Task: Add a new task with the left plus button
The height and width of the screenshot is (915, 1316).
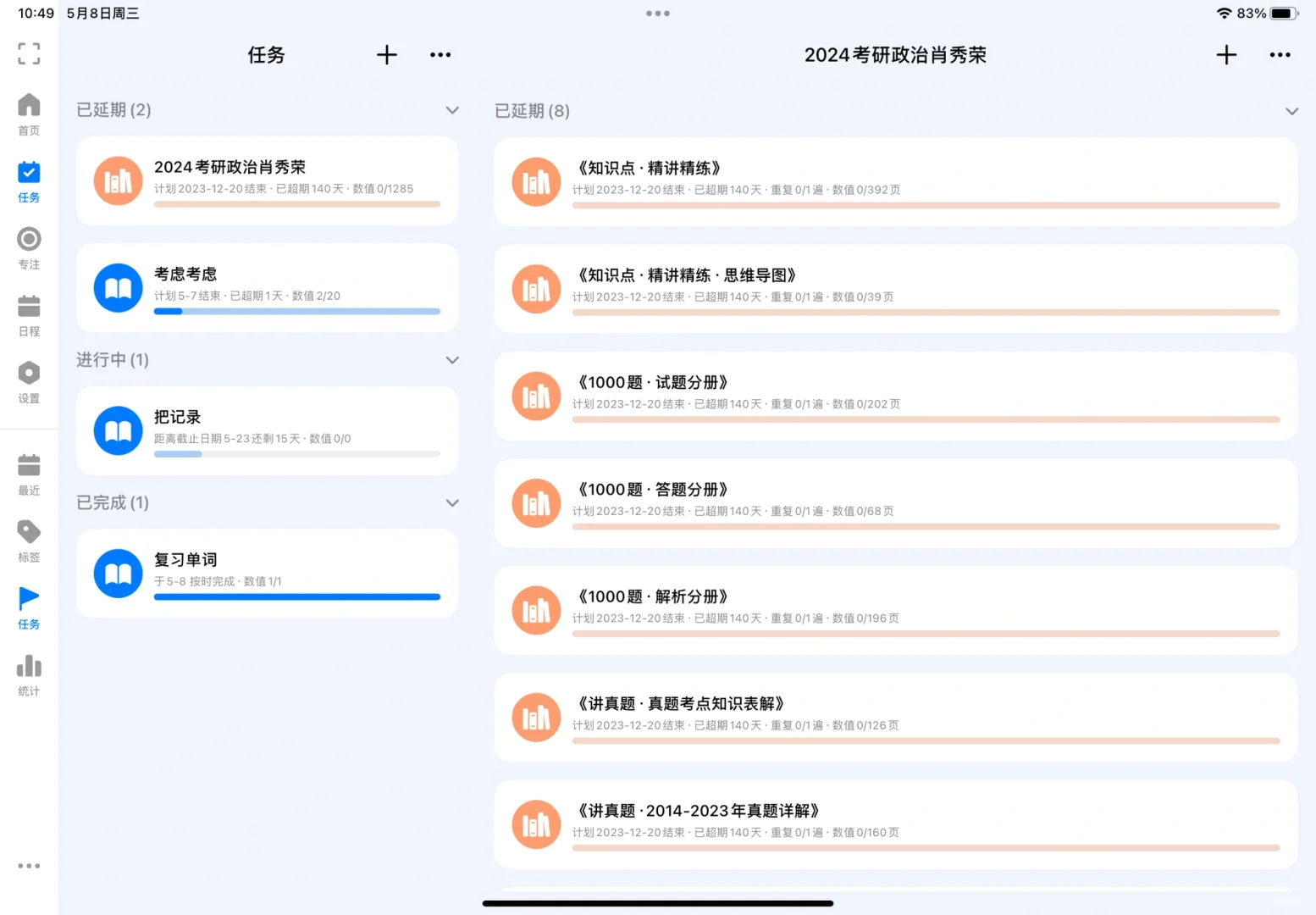Action: point(386,54)
